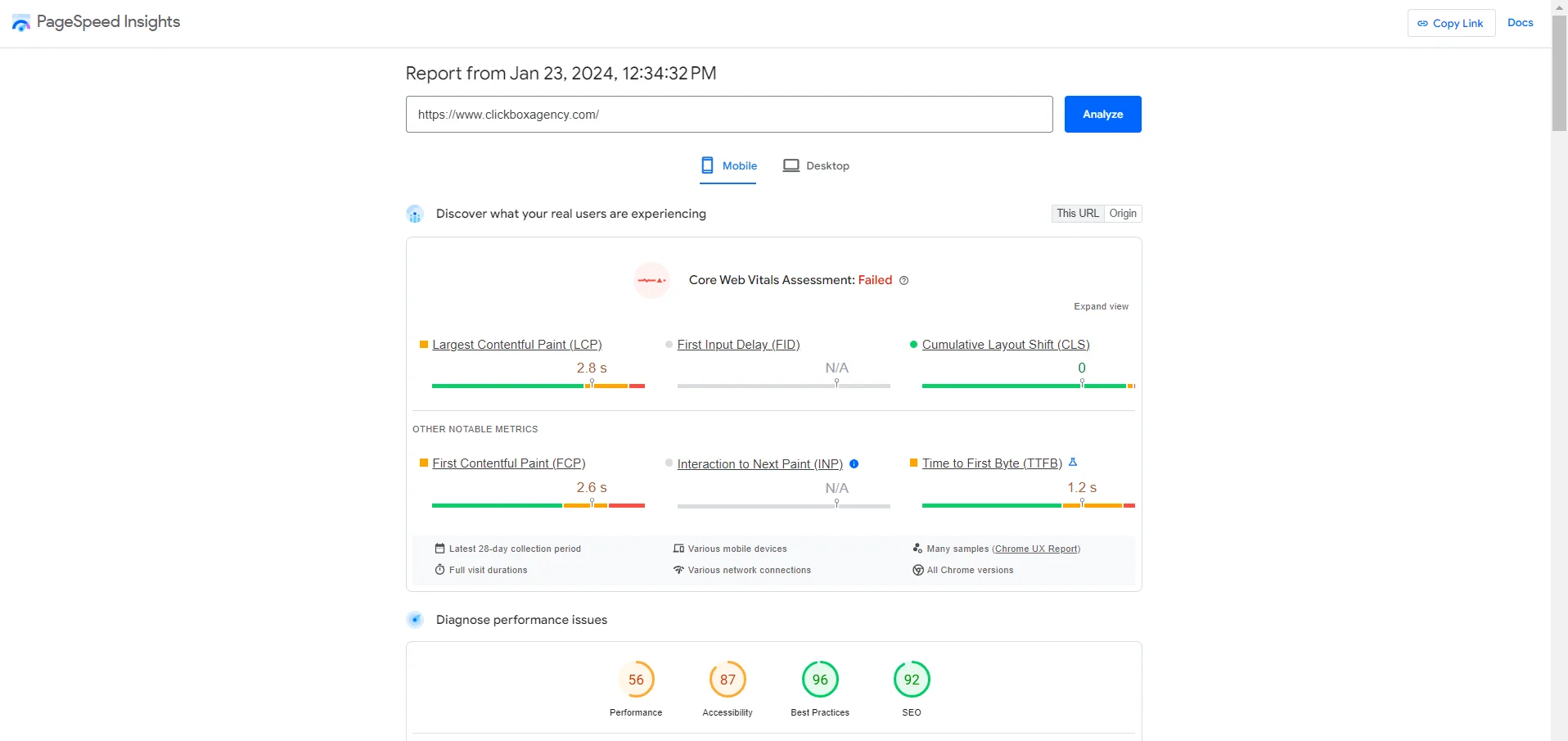Click the Chrome icon for All Chrome versions
Screen dimensions: 1568x741
point(918,570)
